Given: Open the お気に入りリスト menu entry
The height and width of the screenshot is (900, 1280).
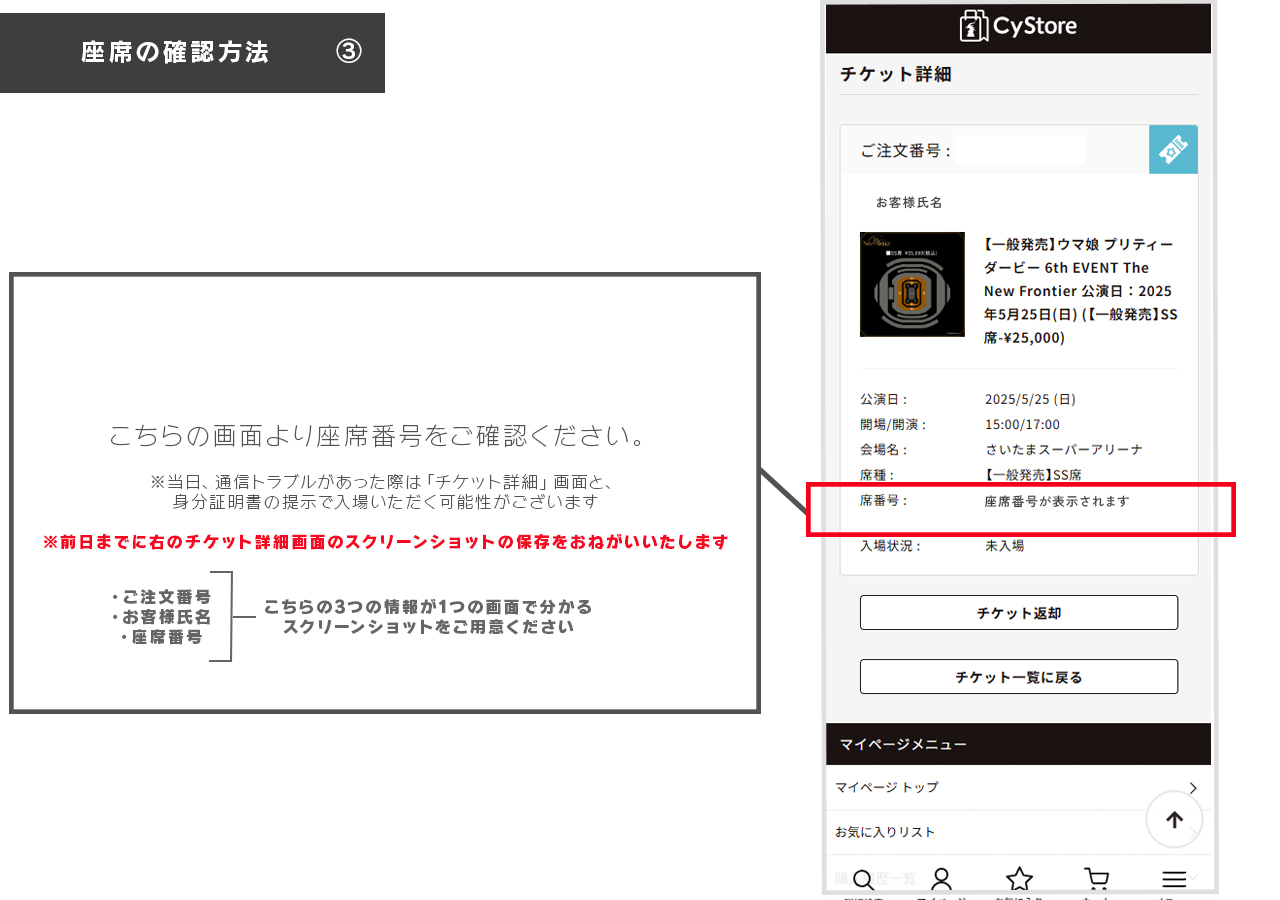Looking at the screenshot, I should click(1018, 832).
